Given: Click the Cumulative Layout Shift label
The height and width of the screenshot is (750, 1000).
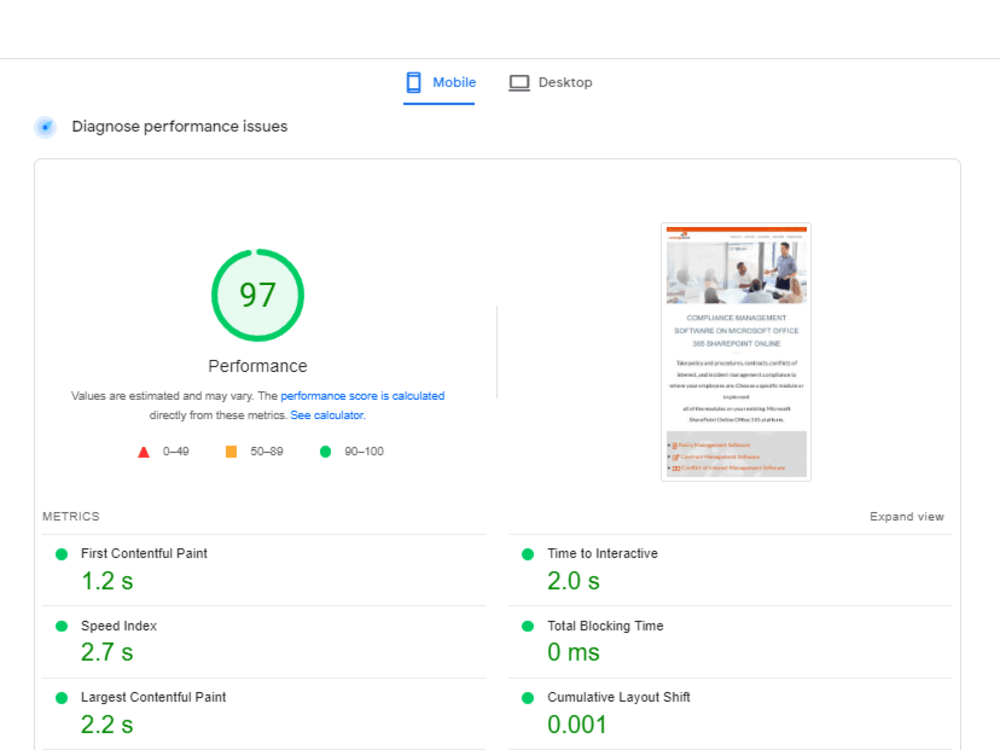Looking at the screenshot, I should [619, 697].
